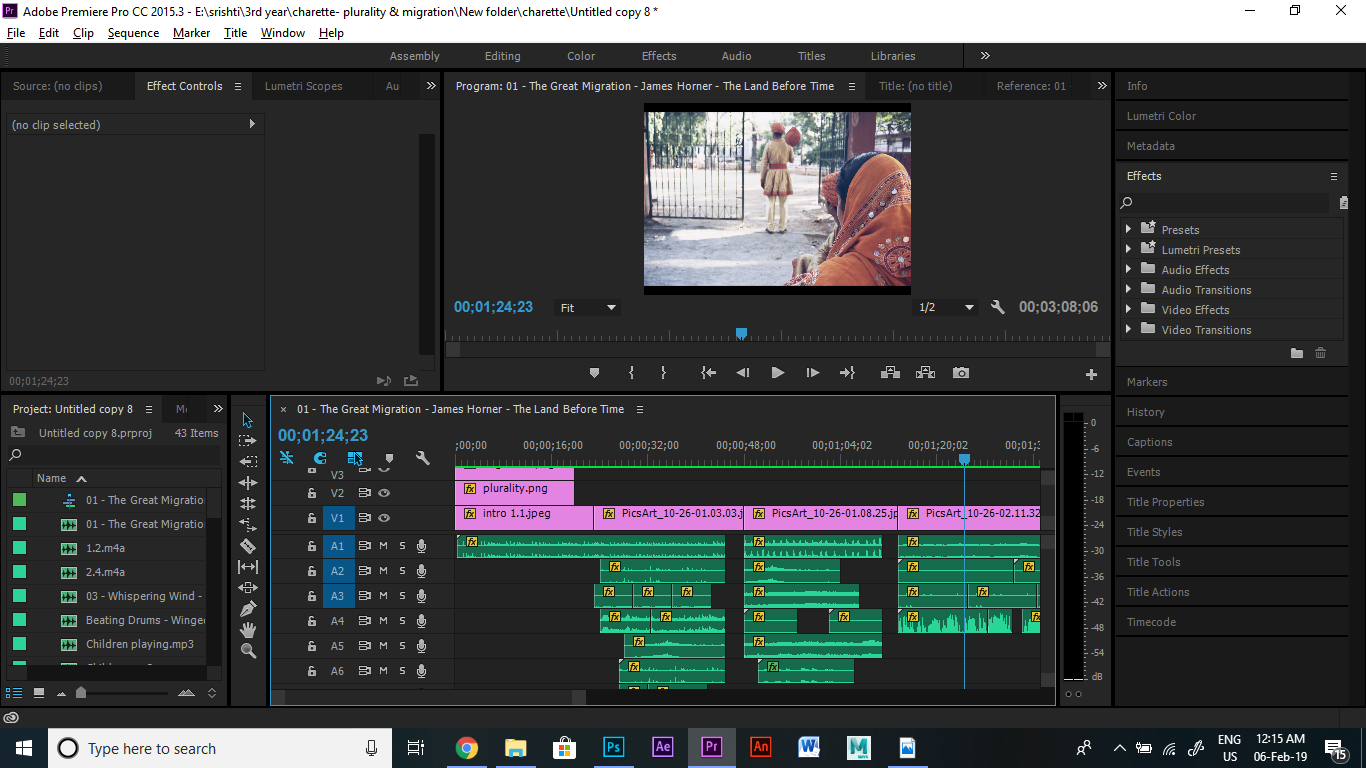1366x768 pixels.
Task: Click the Extract button
Action: pos(925,373)
